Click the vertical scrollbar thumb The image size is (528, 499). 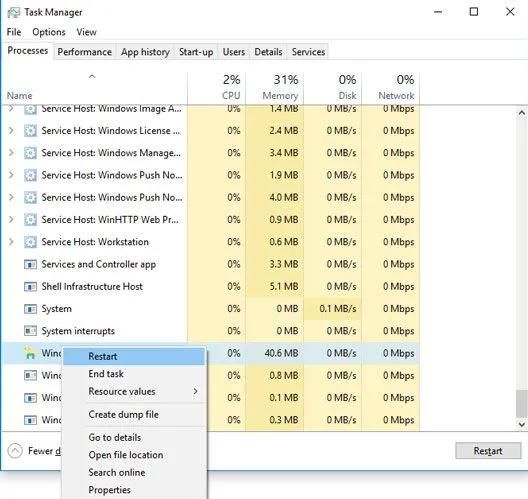[x=522, y=404]
